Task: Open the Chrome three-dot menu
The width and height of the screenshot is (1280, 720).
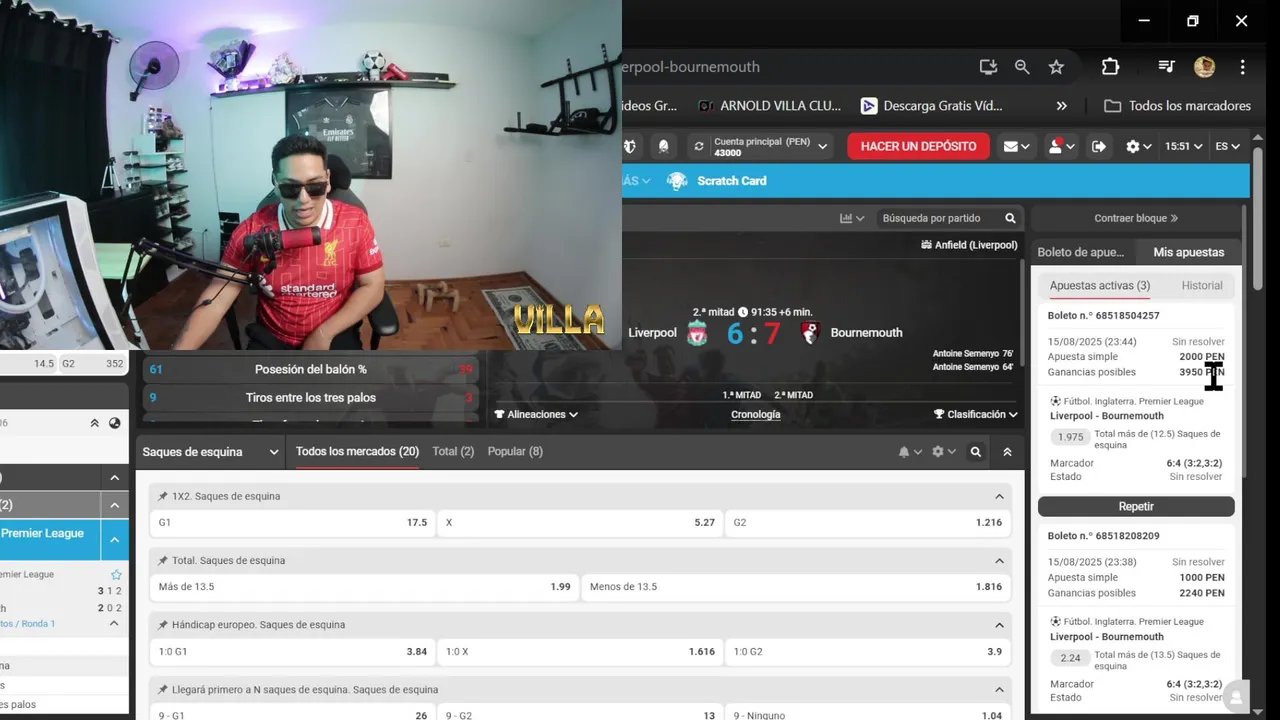Action: pos(1242,67)
